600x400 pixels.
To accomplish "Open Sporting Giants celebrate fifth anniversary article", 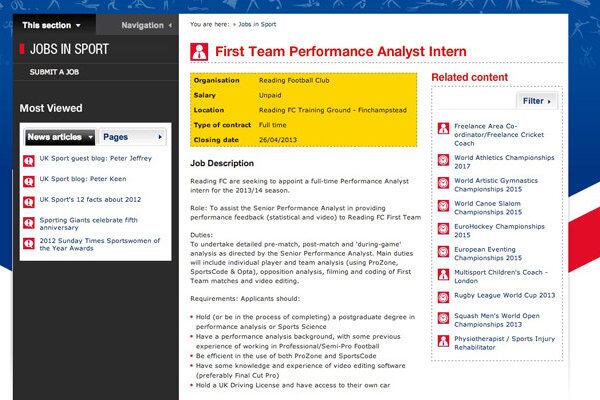I will pyautogui.click(x=88, y=224).
